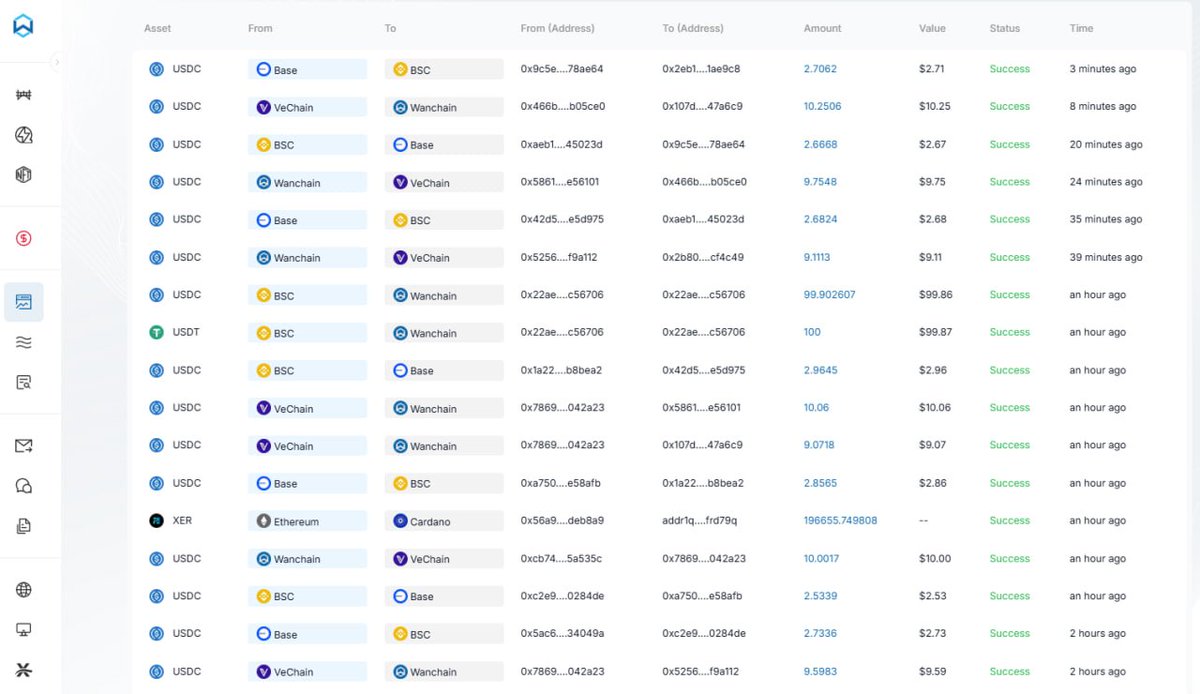The width and height of the screenshot is (1200, 694).
Task: Open the bridge icon in the sidebar
Action: click(x=24, y=95)
